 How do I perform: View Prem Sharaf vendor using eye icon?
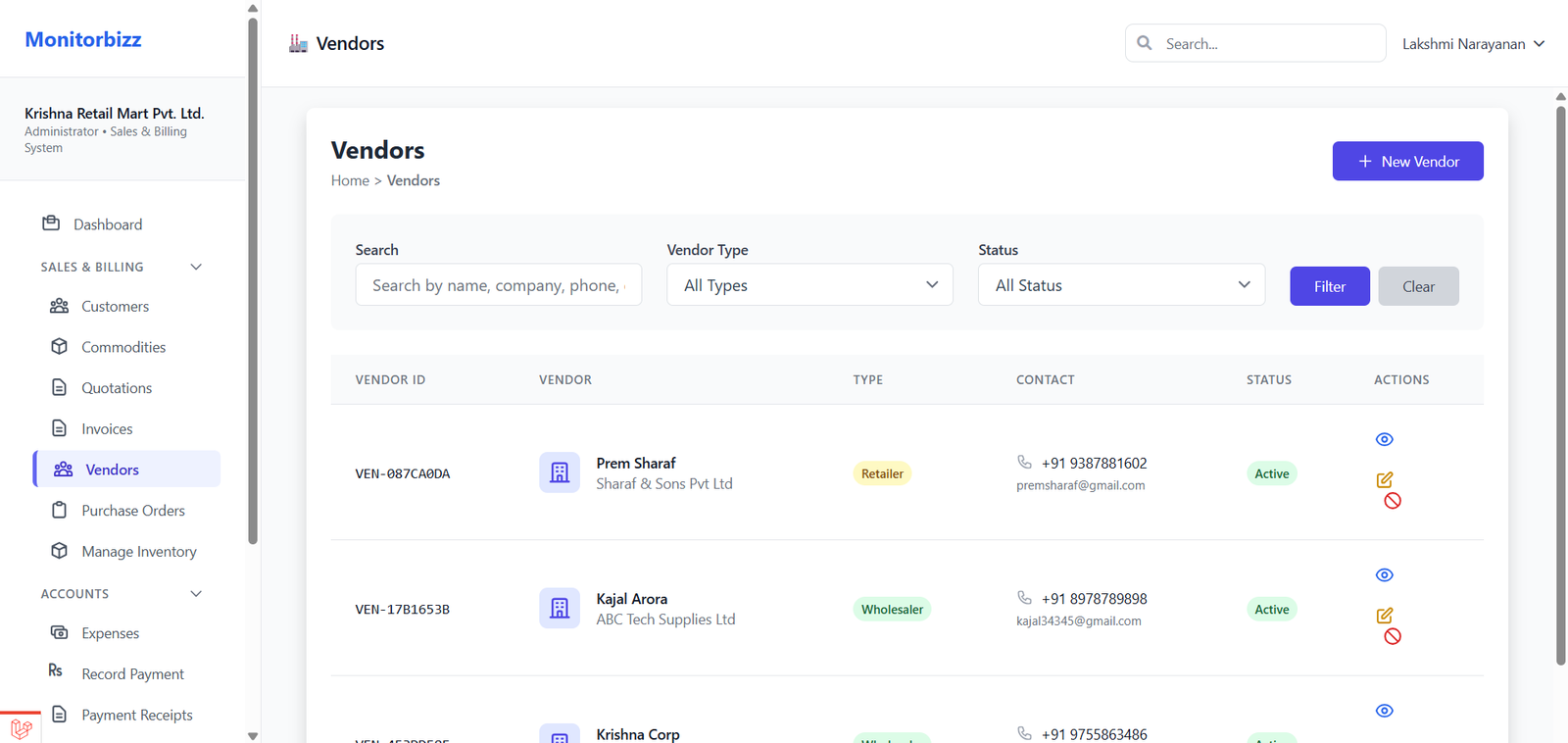(1384, 439)
